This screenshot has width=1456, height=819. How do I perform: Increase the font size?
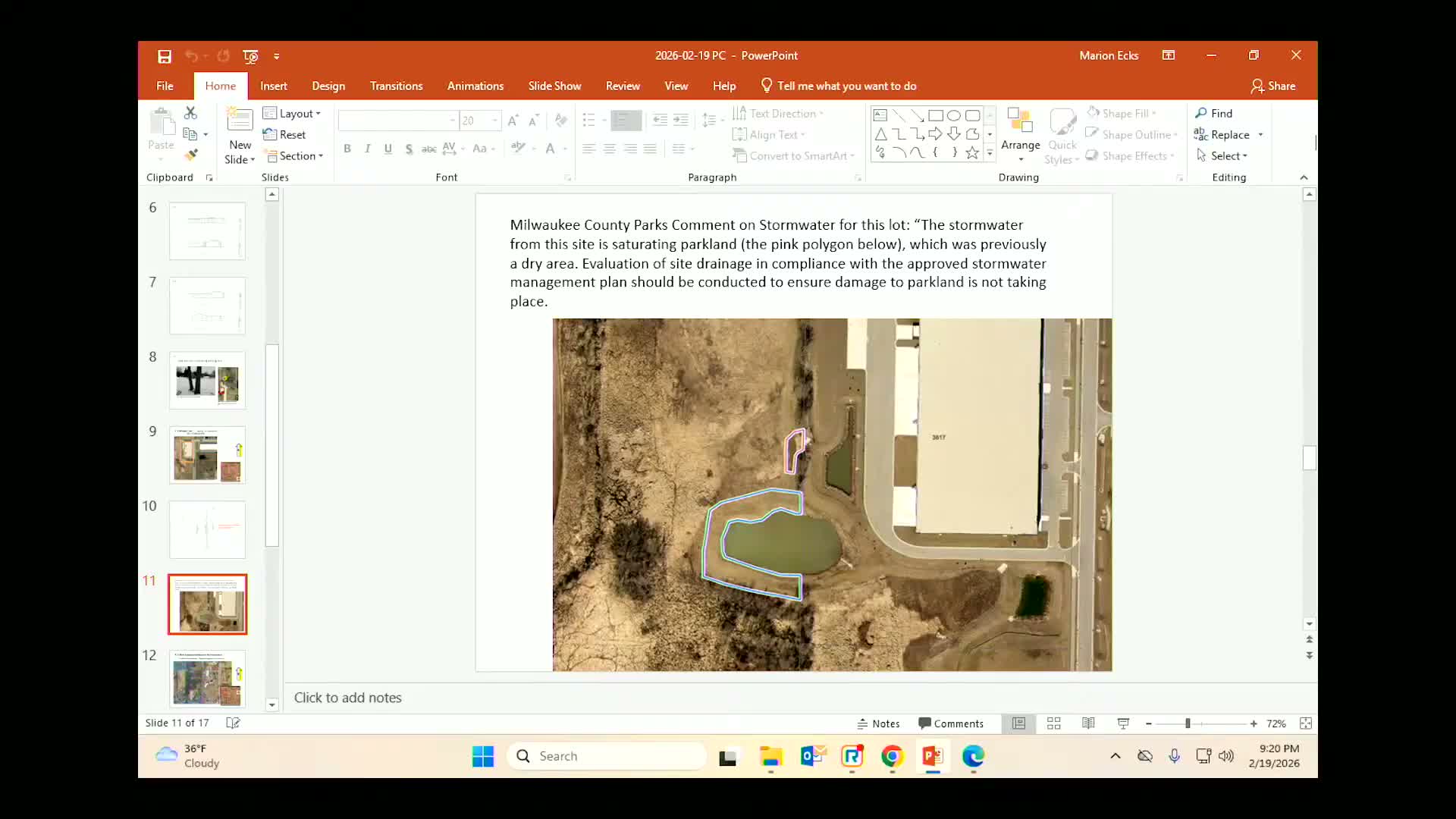[x=514, y=120]
